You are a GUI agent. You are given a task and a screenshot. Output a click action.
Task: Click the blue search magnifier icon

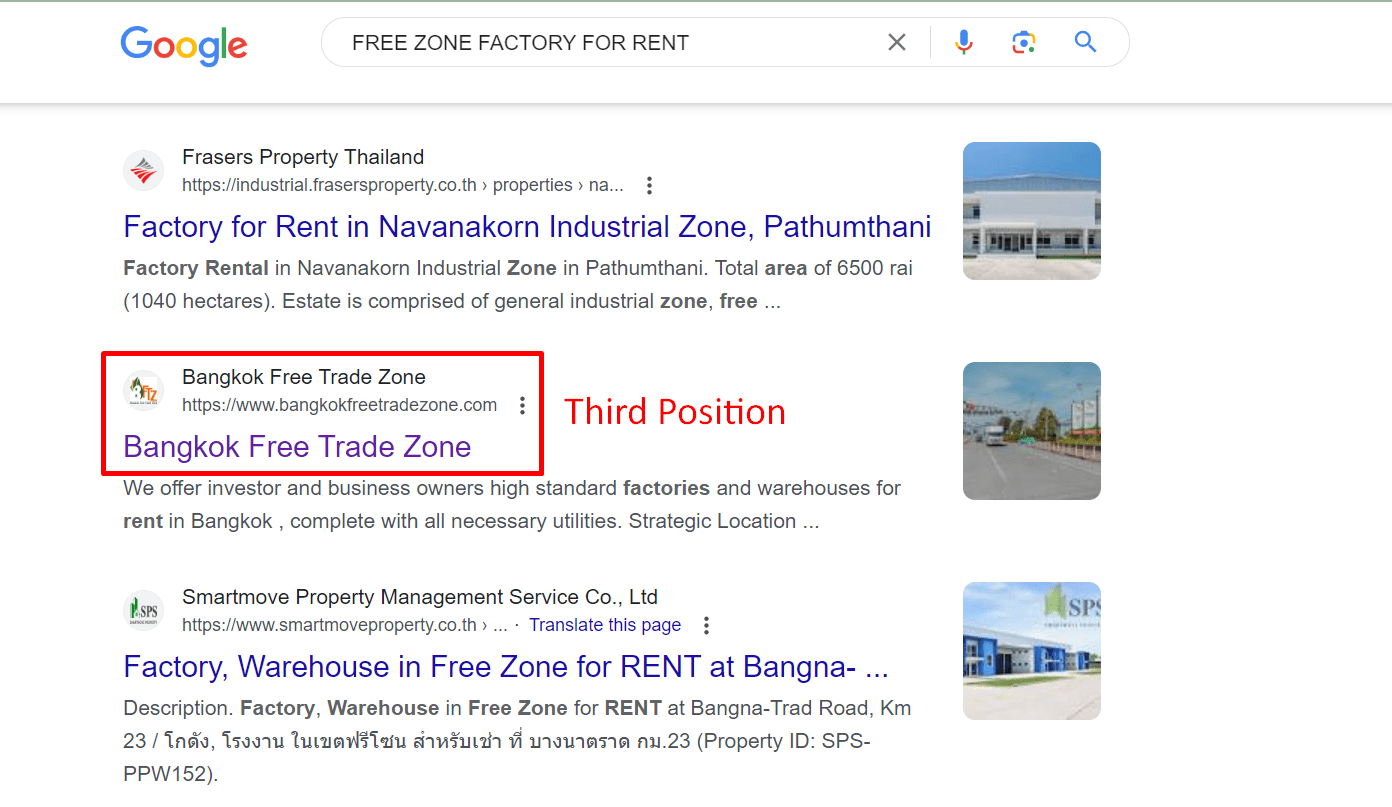tap(1085, 42)
